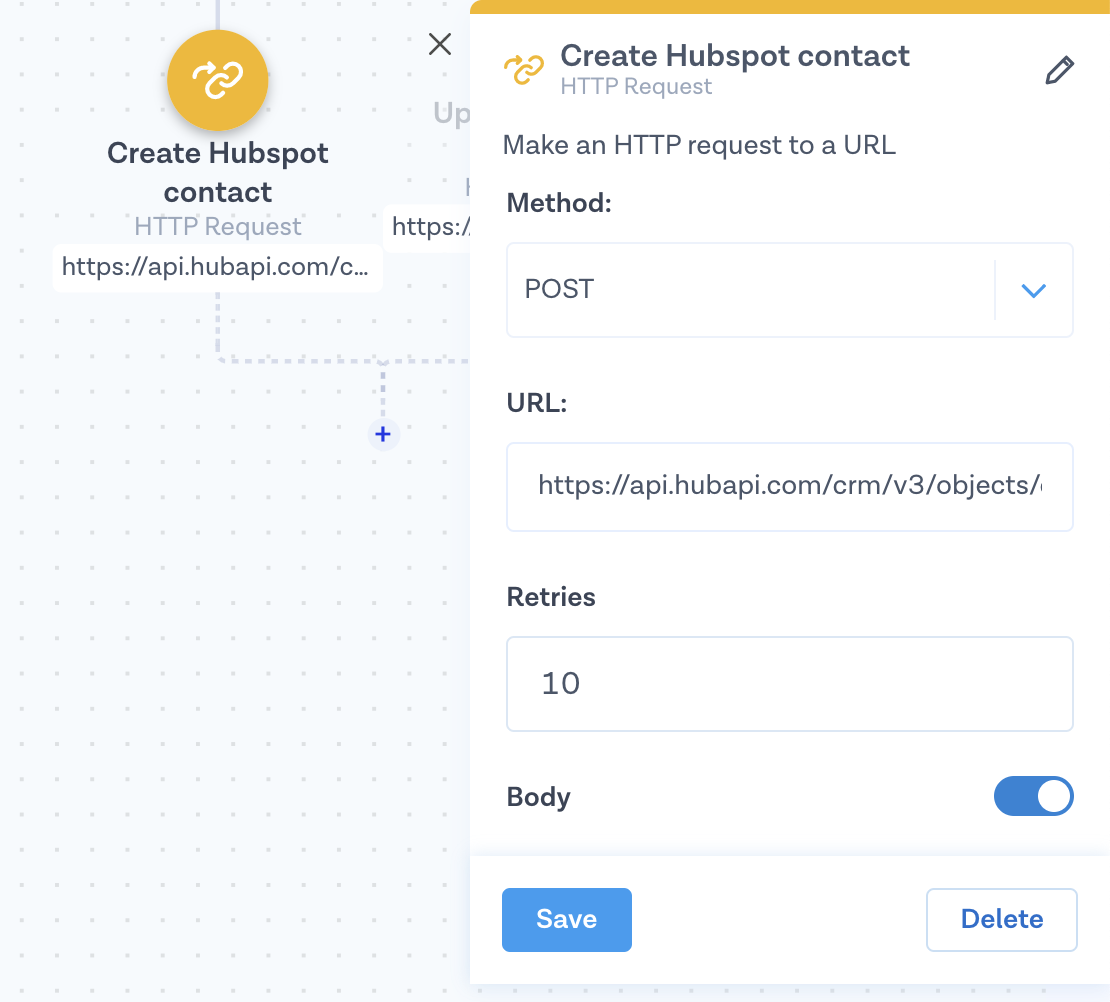Click the Retries field showing 10
The height and width of the screenshot is (1002, 1110).
pyautogui.click(x=789, y=684)
